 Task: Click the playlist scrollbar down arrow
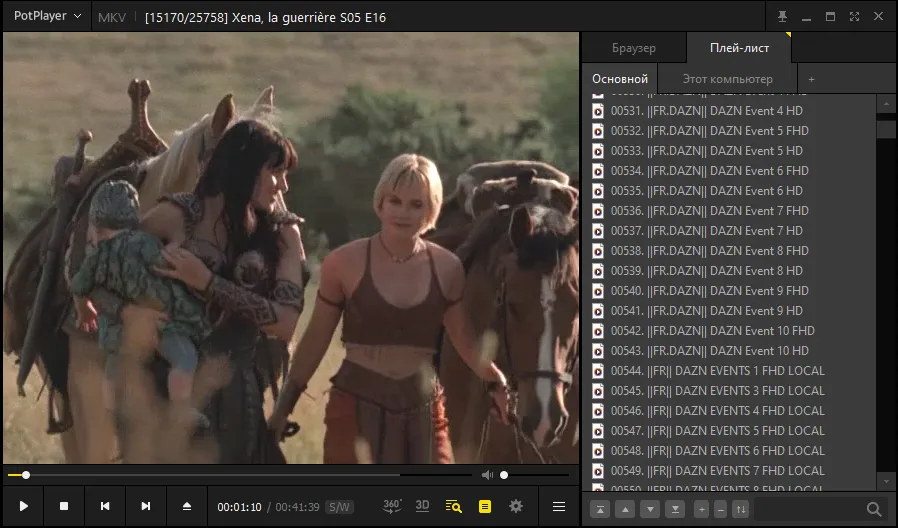pos(886,482)
